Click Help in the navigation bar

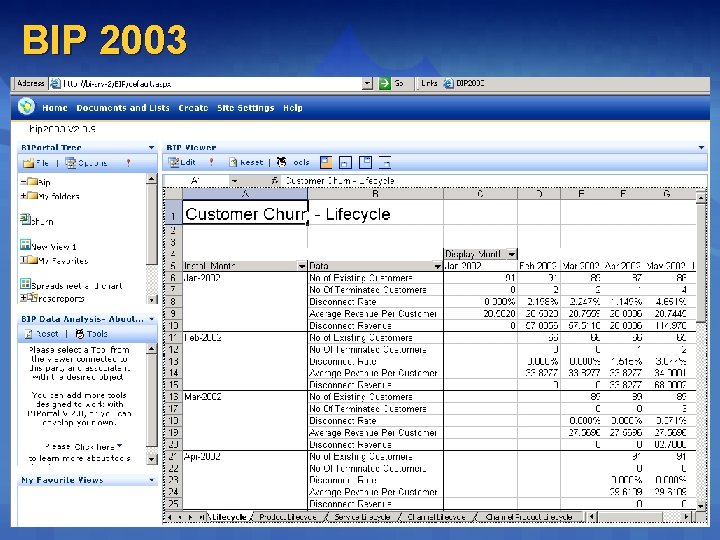tap(292, 108)
